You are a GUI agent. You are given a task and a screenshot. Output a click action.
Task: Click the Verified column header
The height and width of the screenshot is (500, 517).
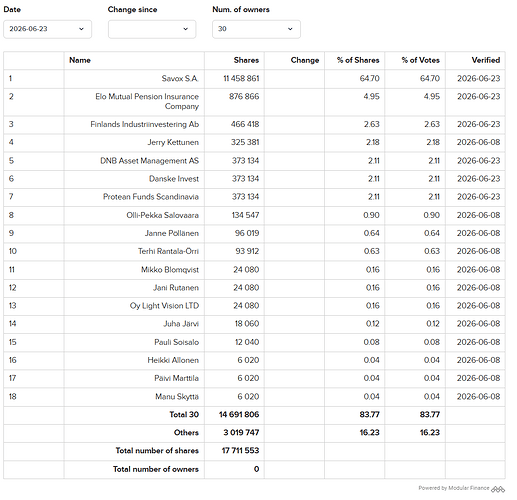pos(486,60)
